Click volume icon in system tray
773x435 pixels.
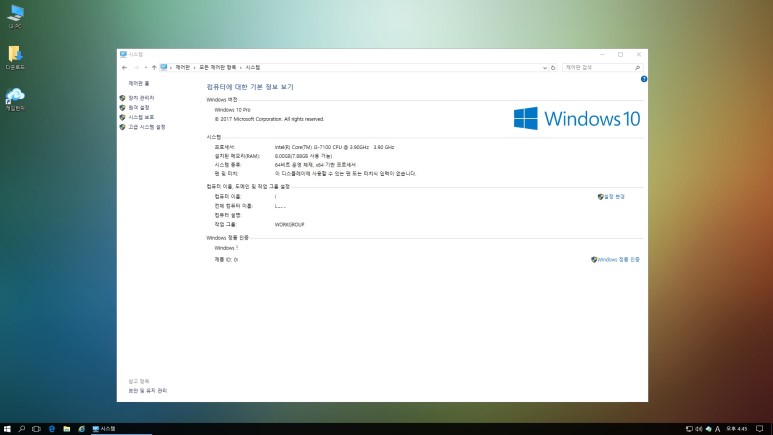(x=699, y=429)
